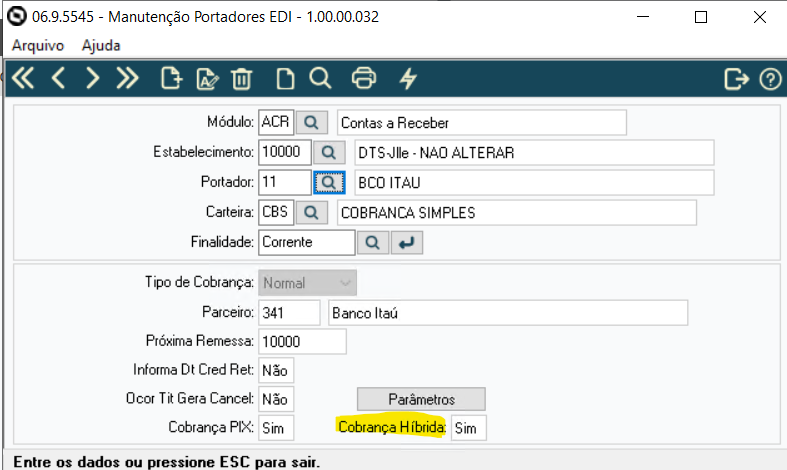Click the Módulo code field ACR
Image resolution: width=787 pixels, height=470 pixels.
[x=276, y=123]
